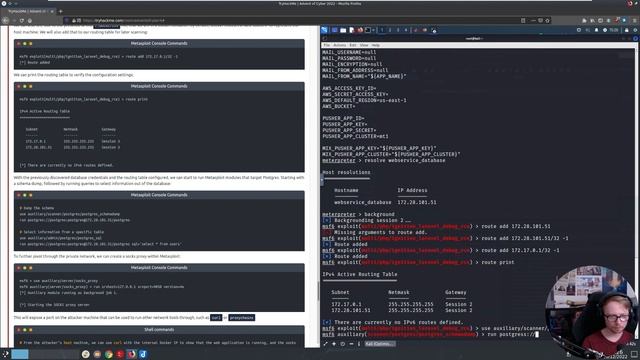The image size is (640, 360).
Task: Launch text editor from Kali panel
Action: coord(351,30)
